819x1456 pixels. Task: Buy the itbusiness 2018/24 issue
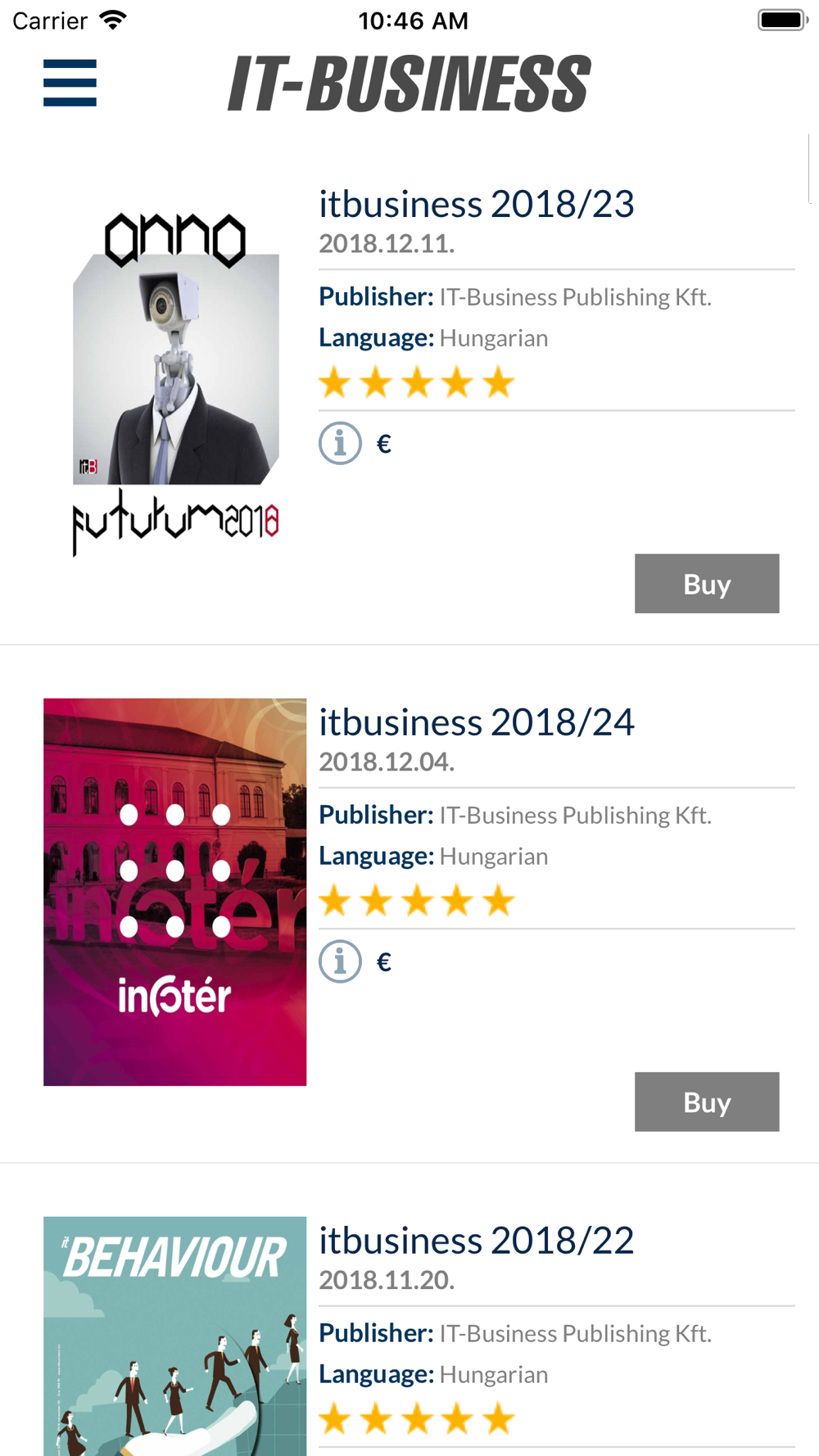tap(707, 1101)
